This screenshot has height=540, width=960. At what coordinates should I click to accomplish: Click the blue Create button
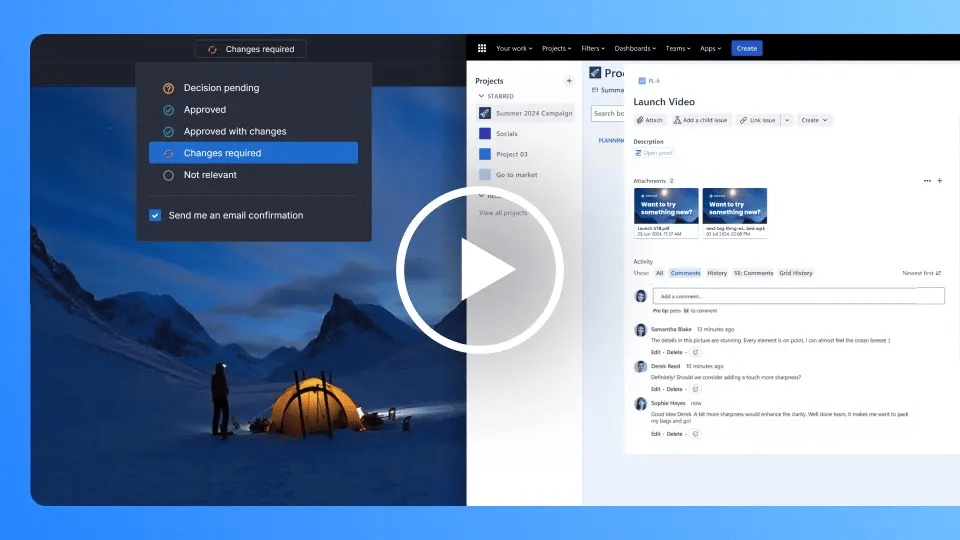point(745,48)
